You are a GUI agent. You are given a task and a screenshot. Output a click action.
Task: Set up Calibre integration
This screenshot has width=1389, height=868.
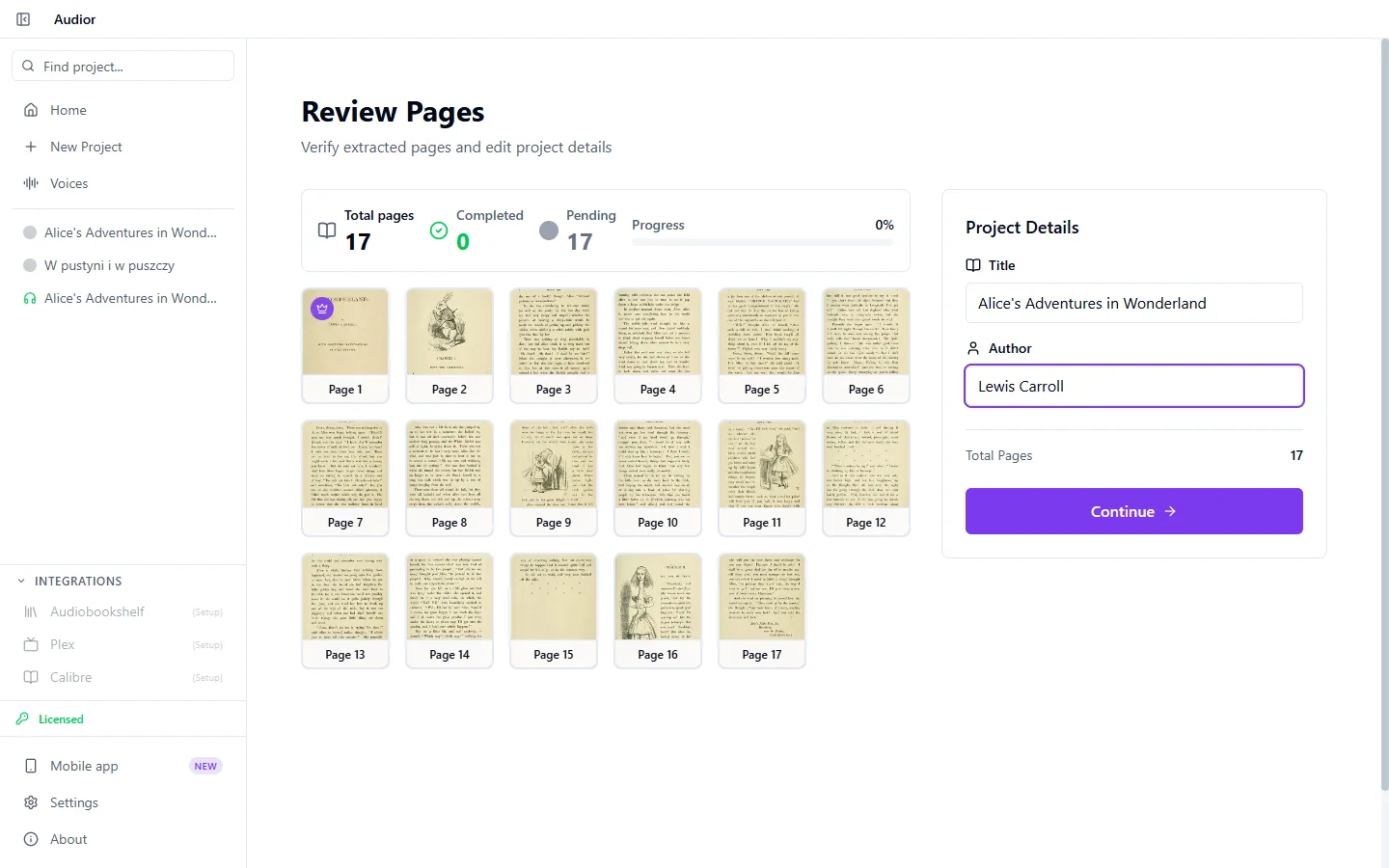tap(123, 677)
